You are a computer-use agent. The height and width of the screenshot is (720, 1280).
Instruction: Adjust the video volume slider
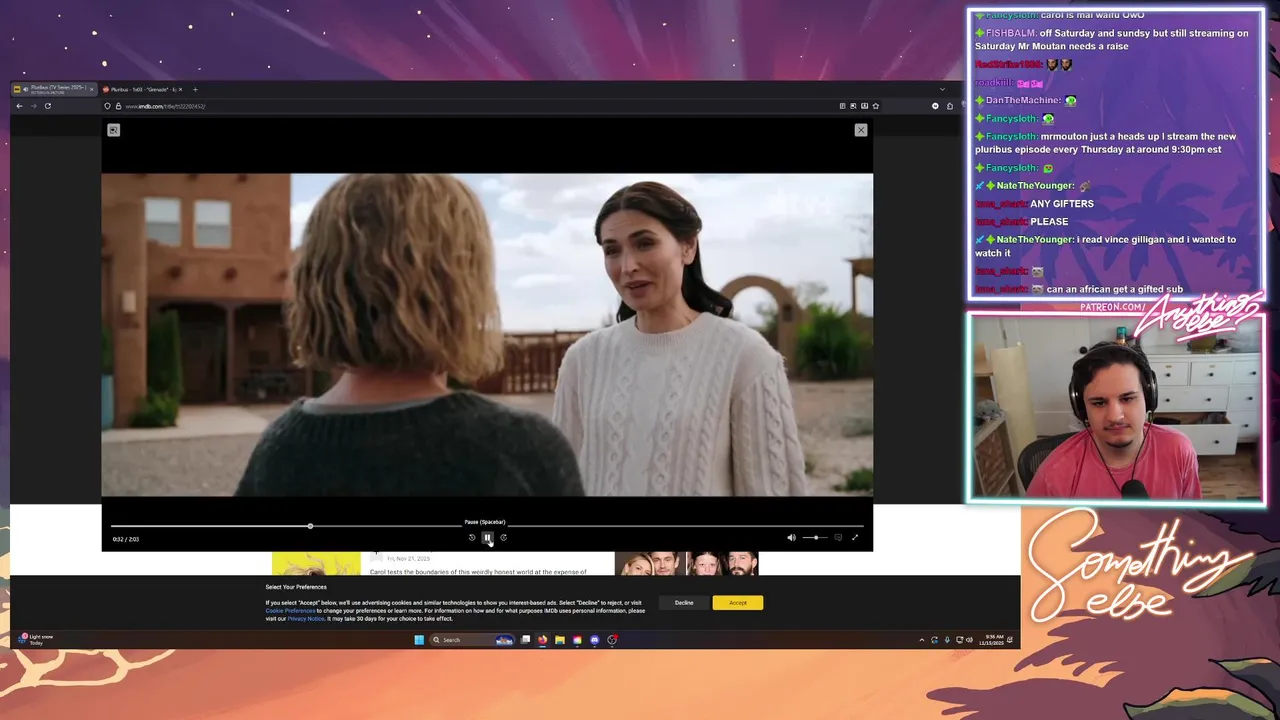pyautogui.click(x=815, y=538)
